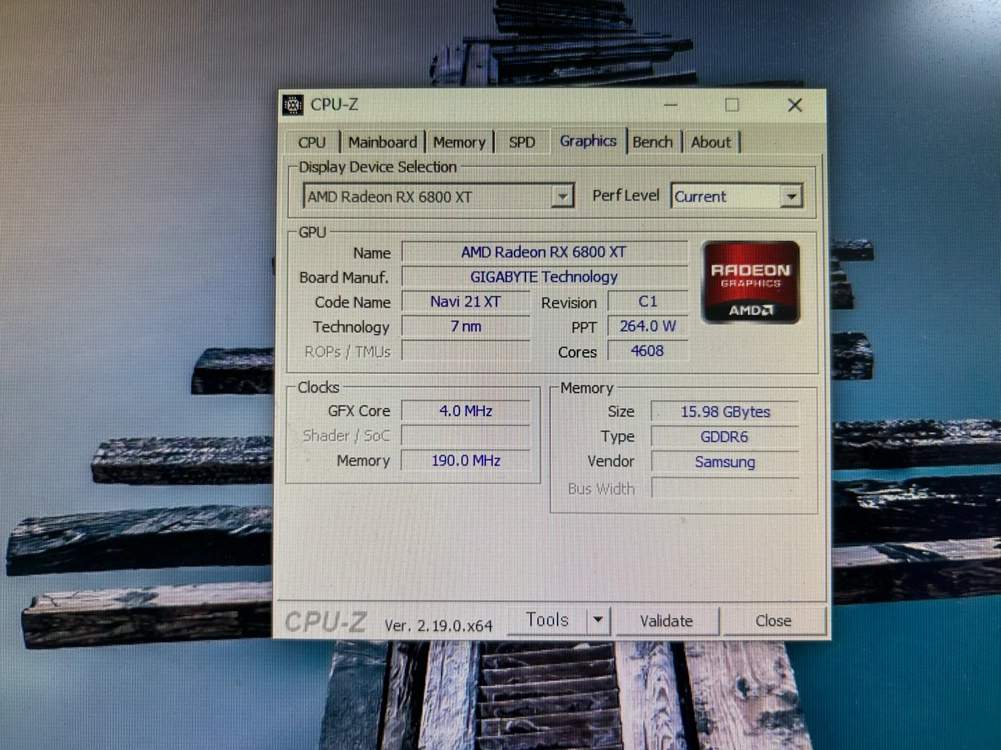
Task: Switch to the Memory tab
Action: coord(459,142)
